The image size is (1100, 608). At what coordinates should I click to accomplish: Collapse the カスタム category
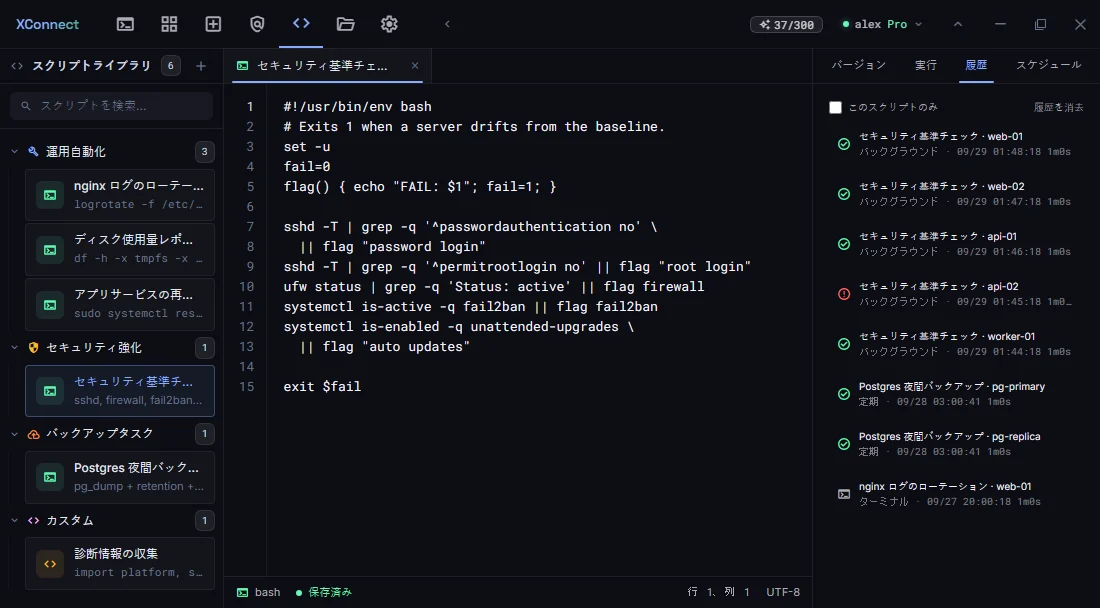15,520
